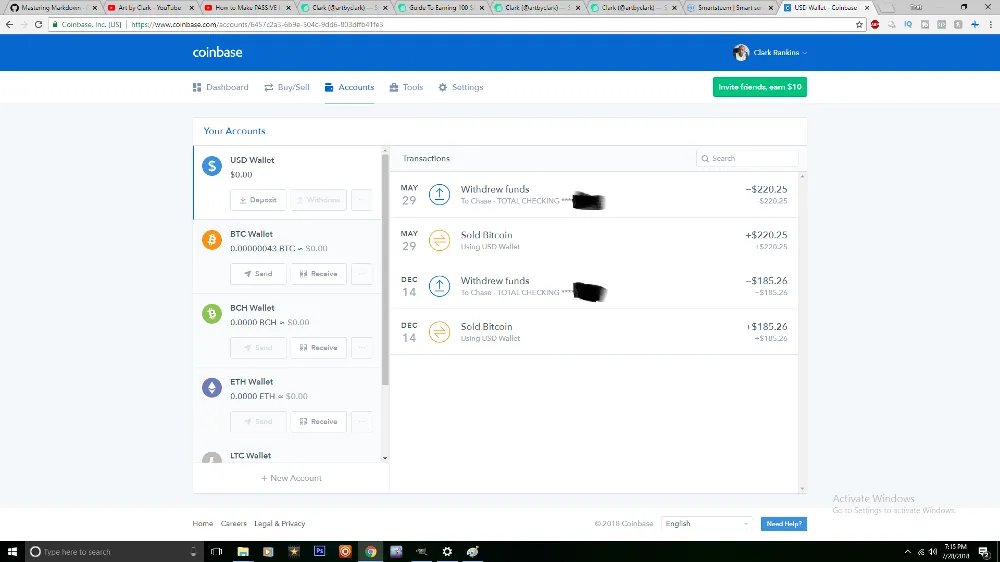Click + New Account link
The width and height of the screenshot is (1000, 562).
coord(291,478)
